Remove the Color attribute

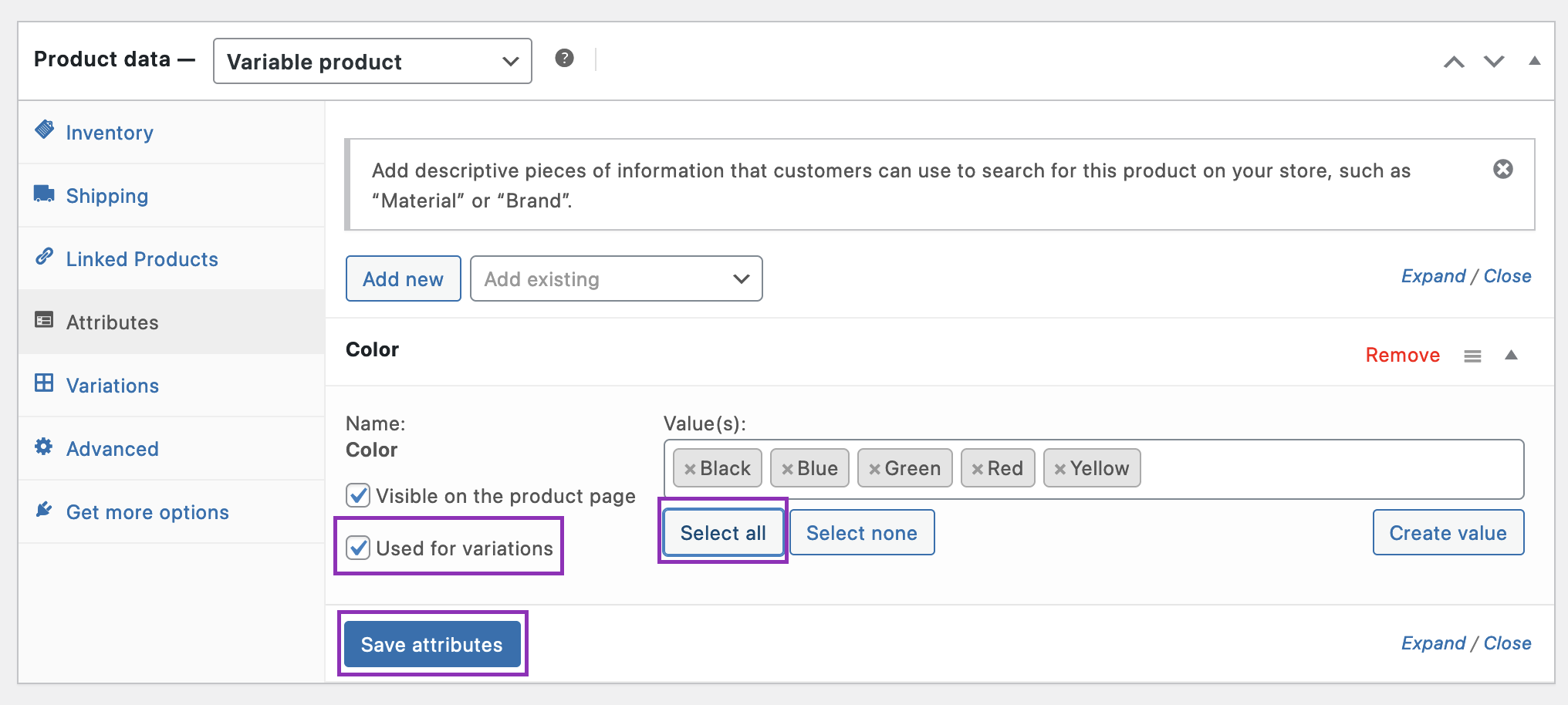(1402, 355)
